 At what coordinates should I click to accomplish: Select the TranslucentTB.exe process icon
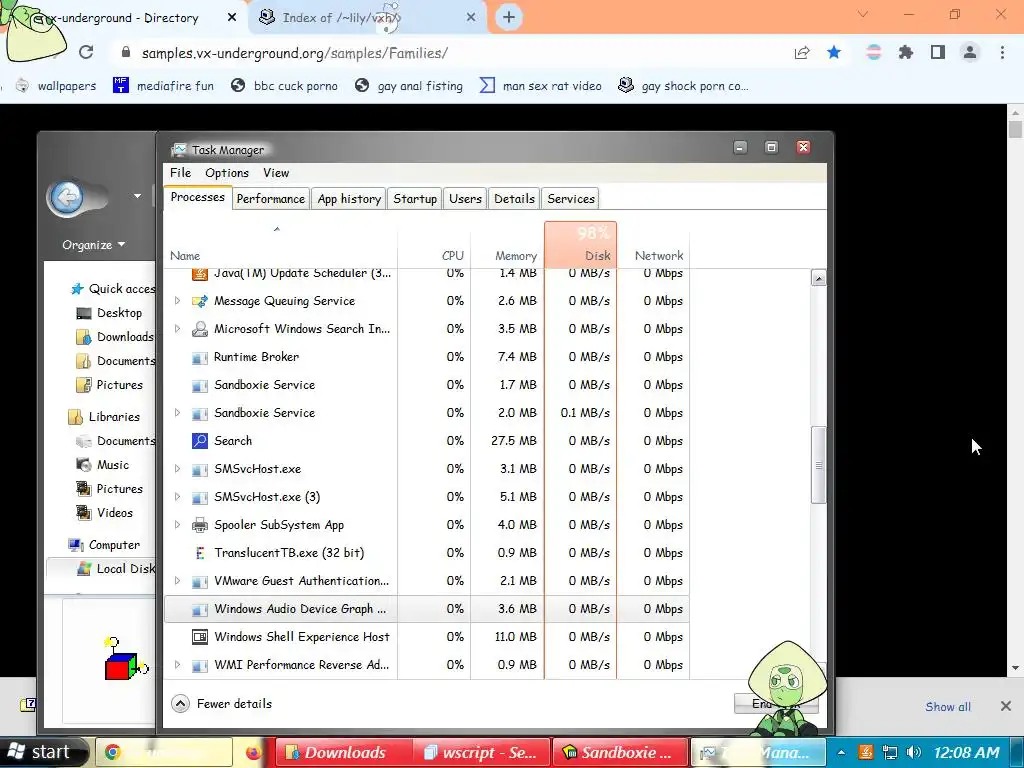click(x=200, y=553)
